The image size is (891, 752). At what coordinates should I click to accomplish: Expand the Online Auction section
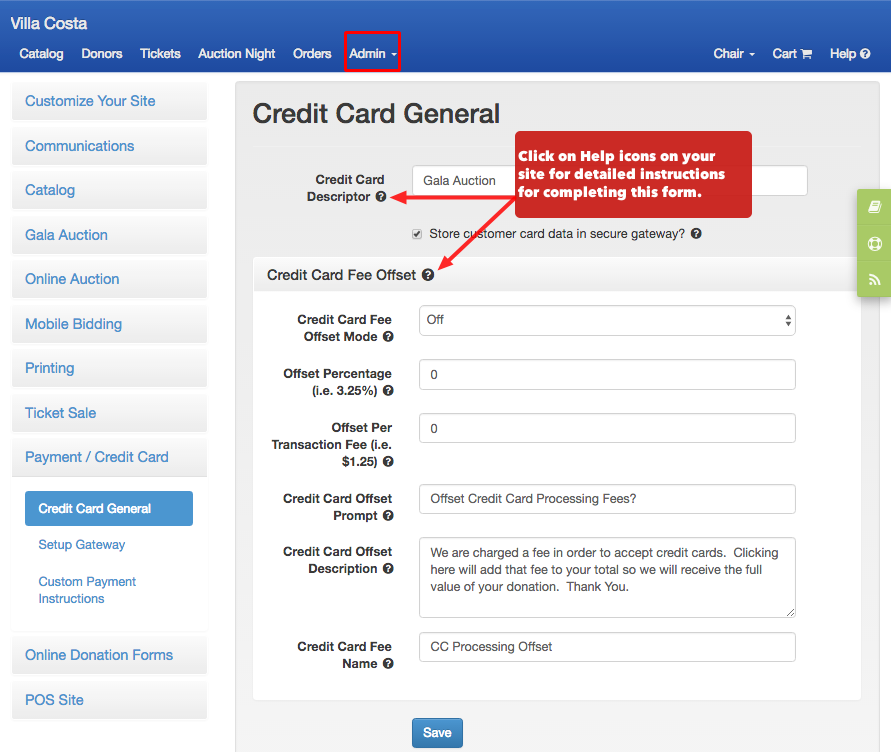110,279
